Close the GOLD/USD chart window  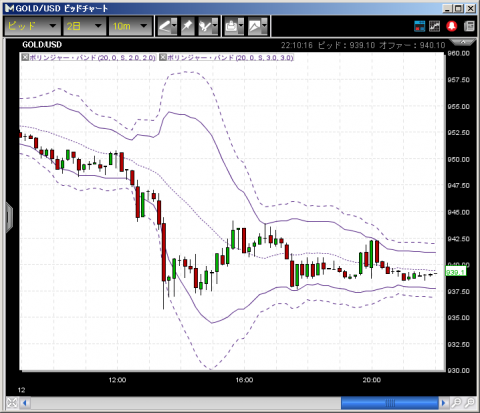[x=470, y=8]
